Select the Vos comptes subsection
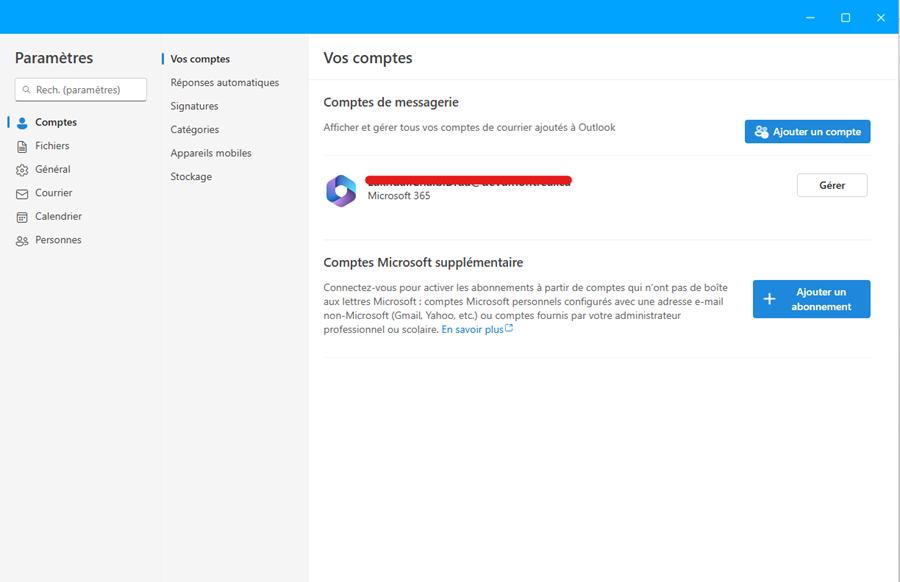Screen dimensions: 900x582 click(x=200, y=59)
